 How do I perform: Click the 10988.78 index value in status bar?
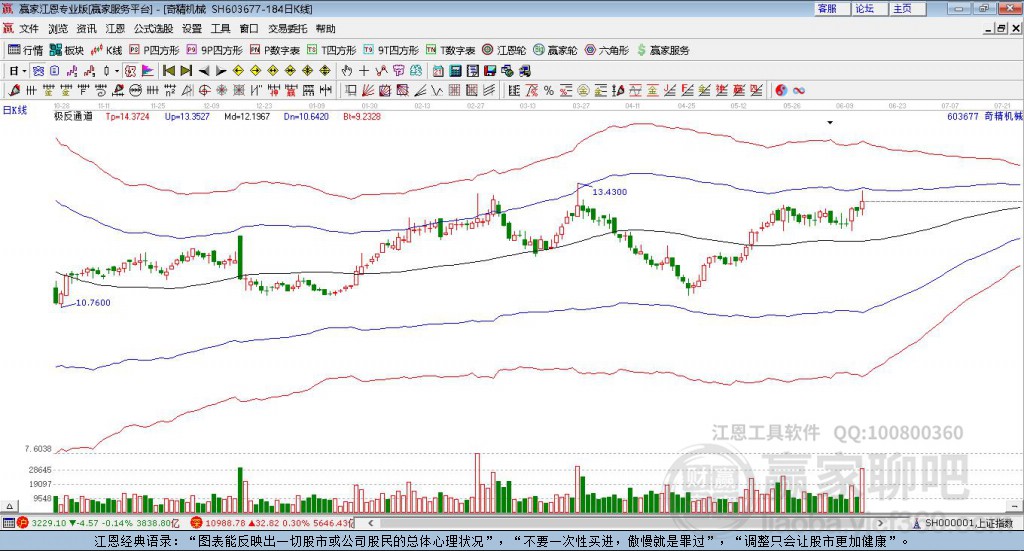tap(225, 523)
